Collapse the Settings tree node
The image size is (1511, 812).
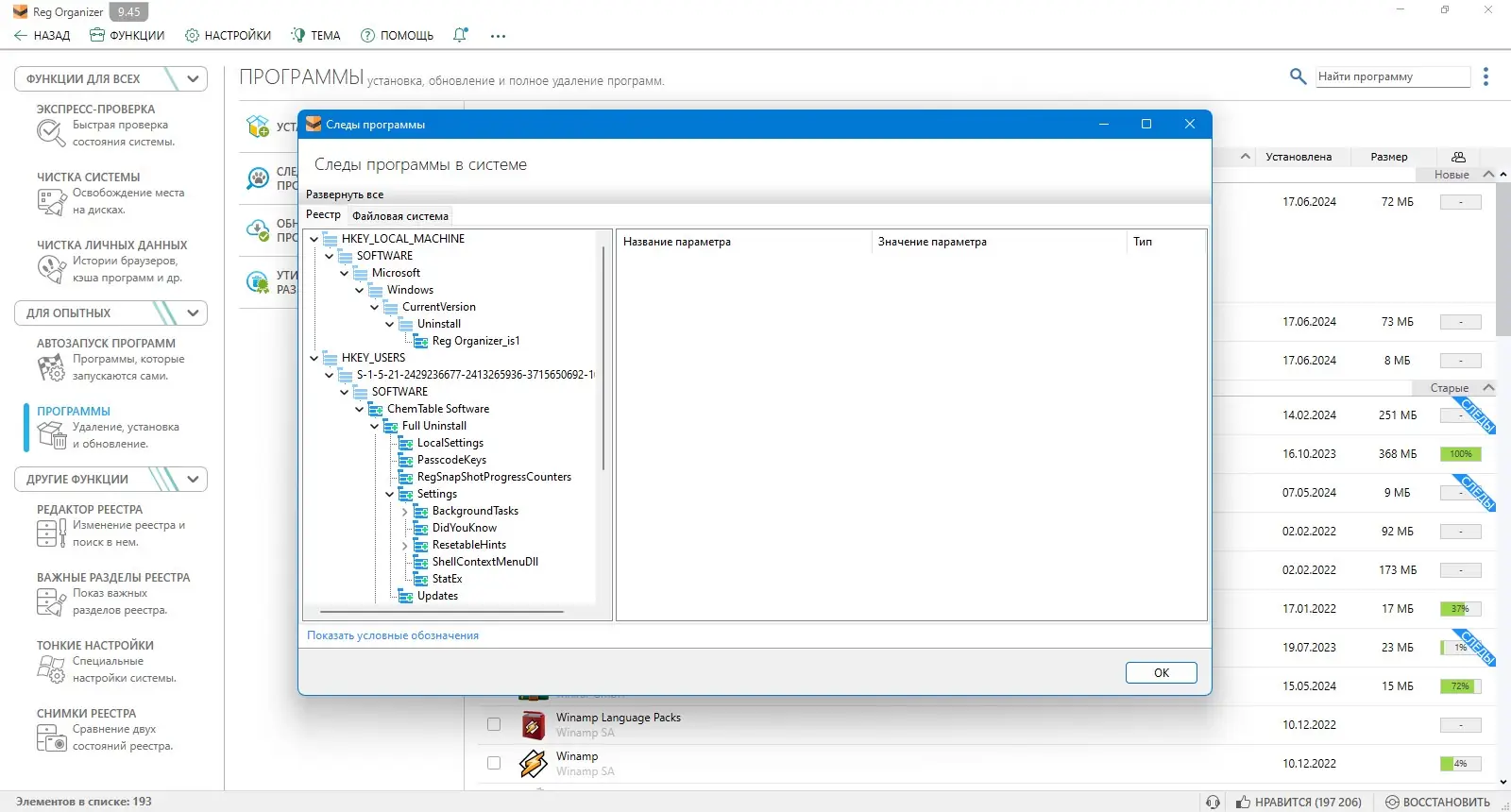coord(390,494)
